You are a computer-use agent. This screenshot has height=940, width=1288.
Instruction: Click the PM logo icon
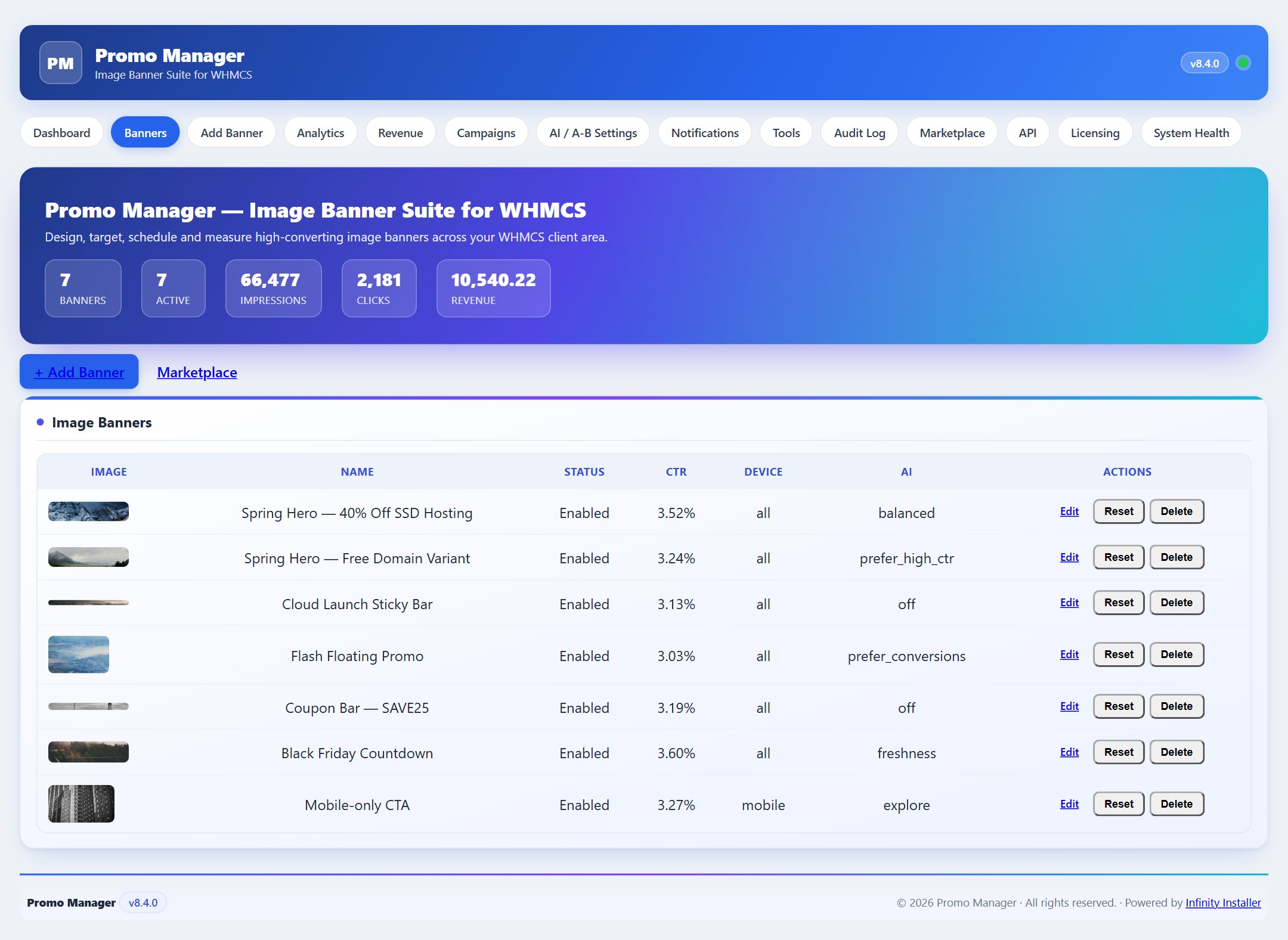[x=61, y=63]
